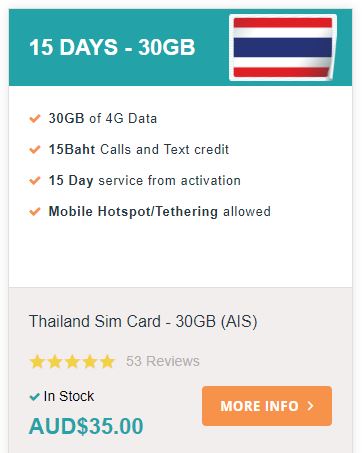
Task: Click the 15Baht Calls and Text credit line
Action: point(139,149)
